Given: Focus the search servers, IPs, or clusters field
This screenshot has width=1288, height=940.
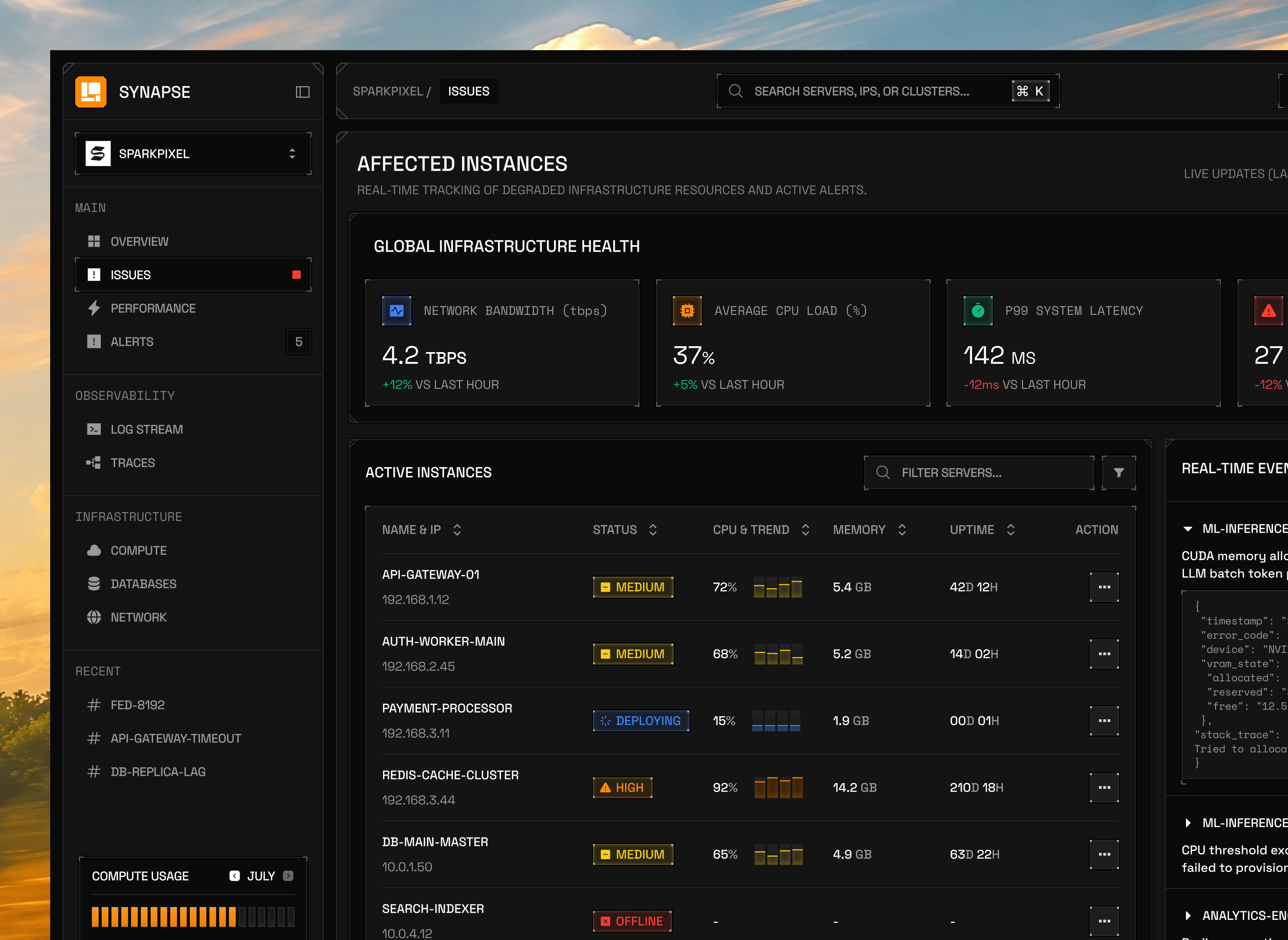Looking at the screenshot, I should click(887, 91).
